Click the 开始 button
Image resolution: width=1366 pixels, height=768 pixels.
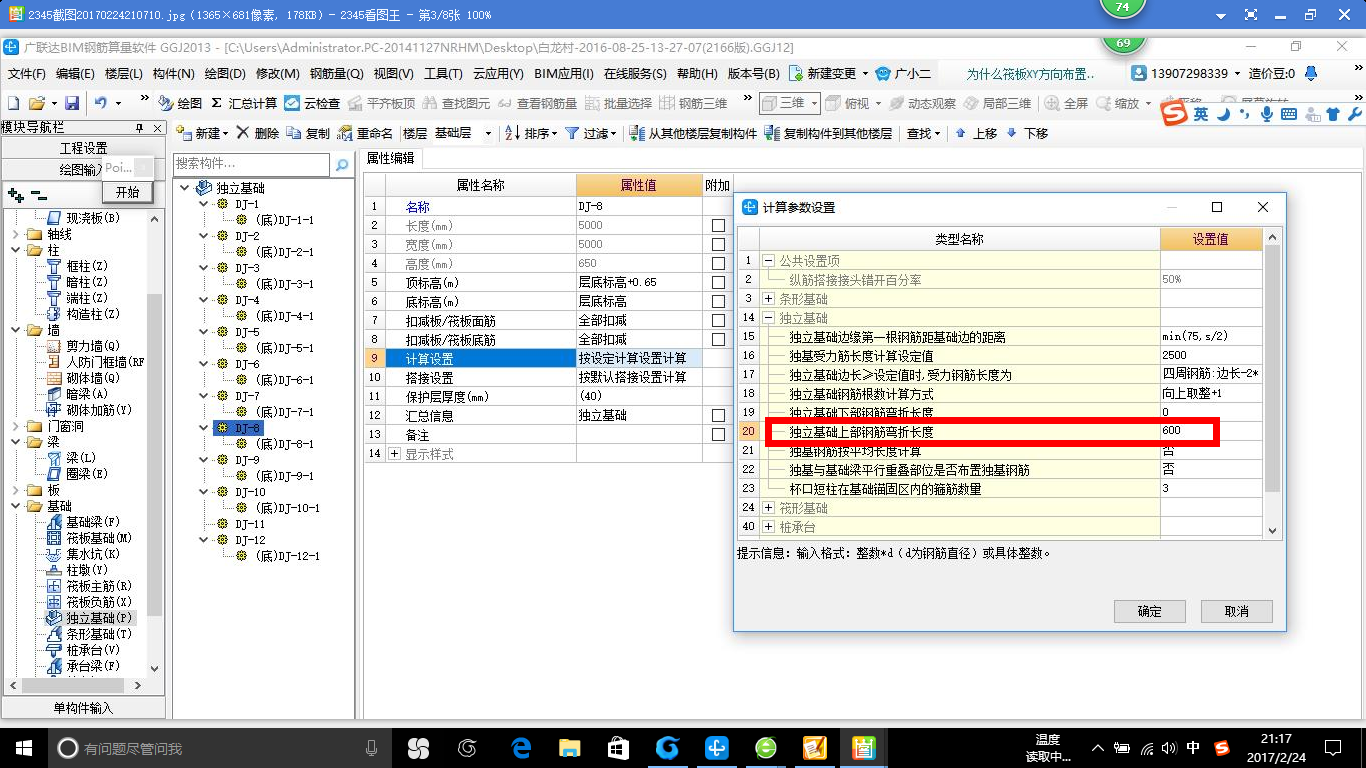coord(128,192)
